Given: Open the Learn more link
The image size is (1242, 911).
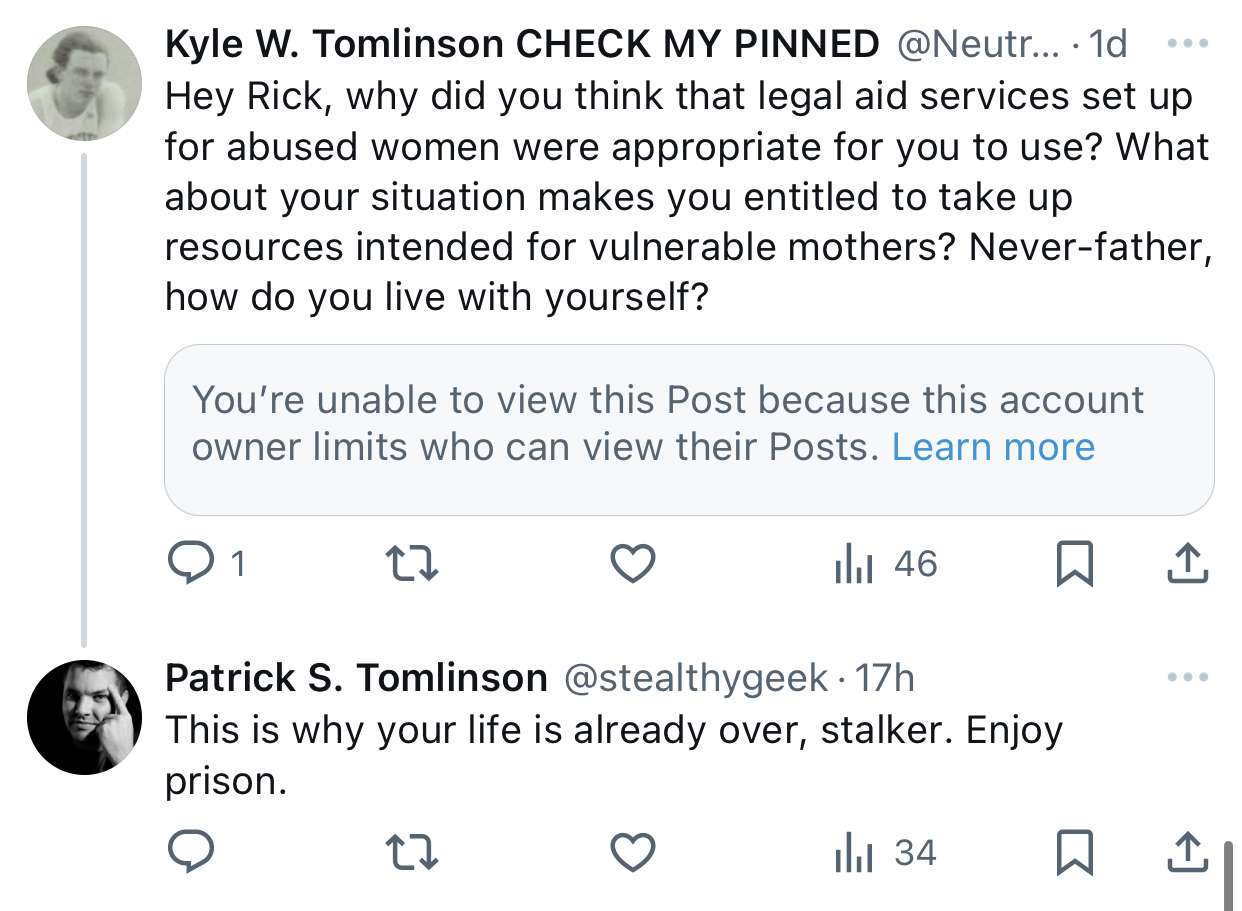Looking at the screenshot, I should [x=993, y=447].
